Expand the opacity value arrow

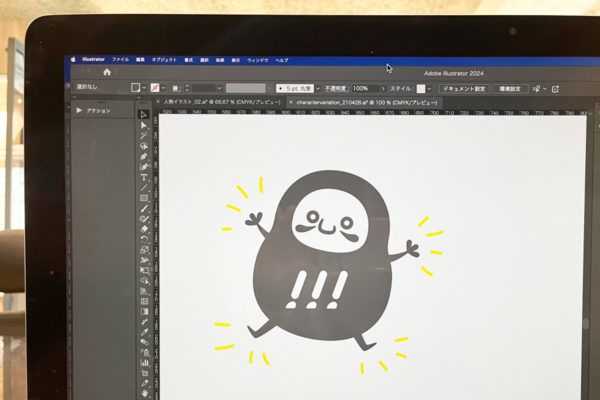[383, 89]
